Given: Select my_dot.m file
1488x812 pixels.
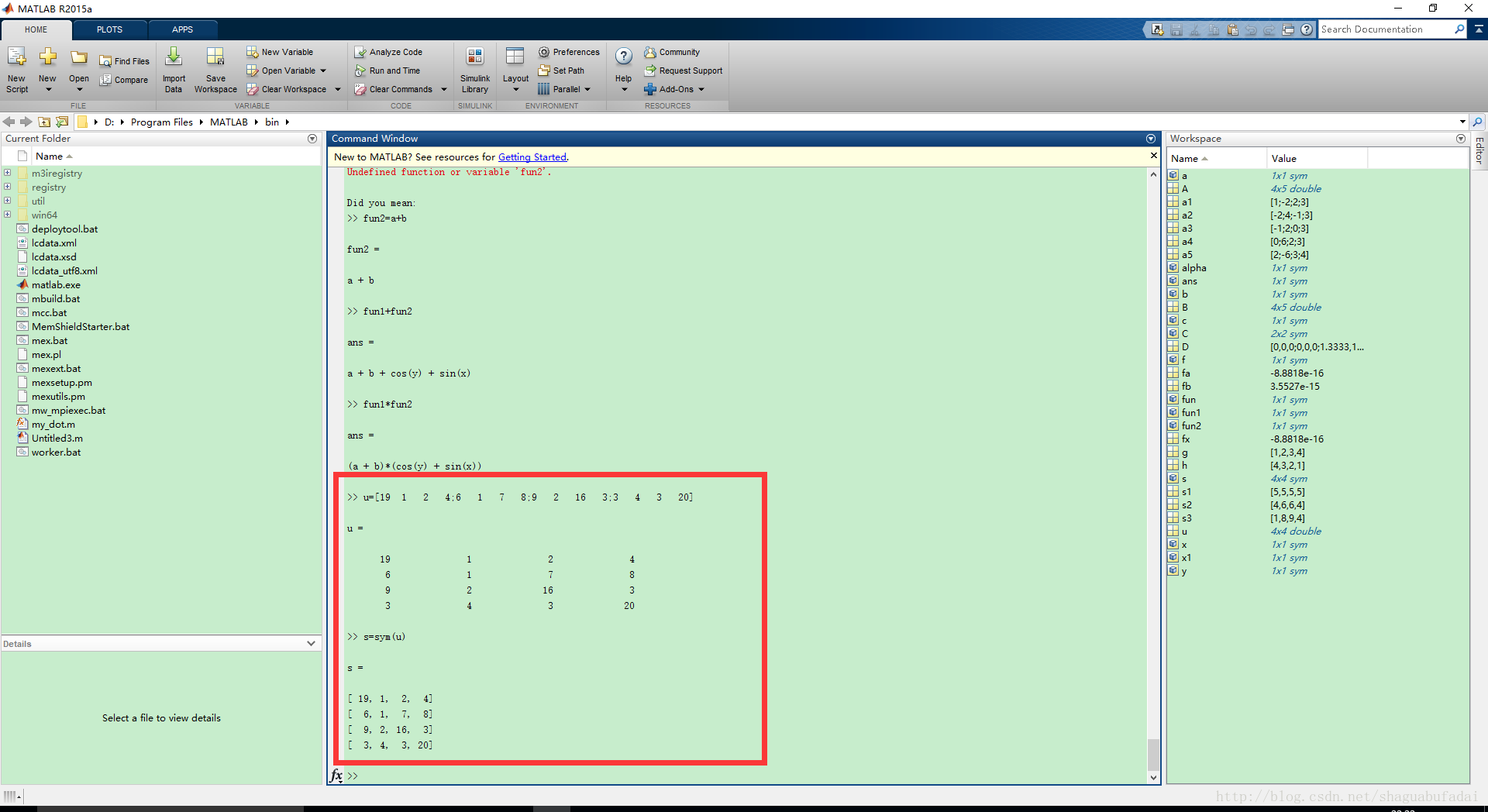Looking at the screenshot, I should pos(53,424).
